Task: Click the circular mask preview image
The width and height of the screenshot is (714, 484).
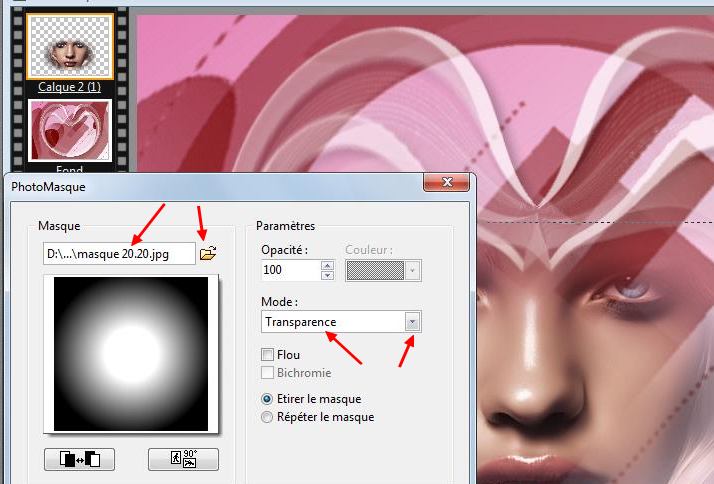Action: click(131, 354)
